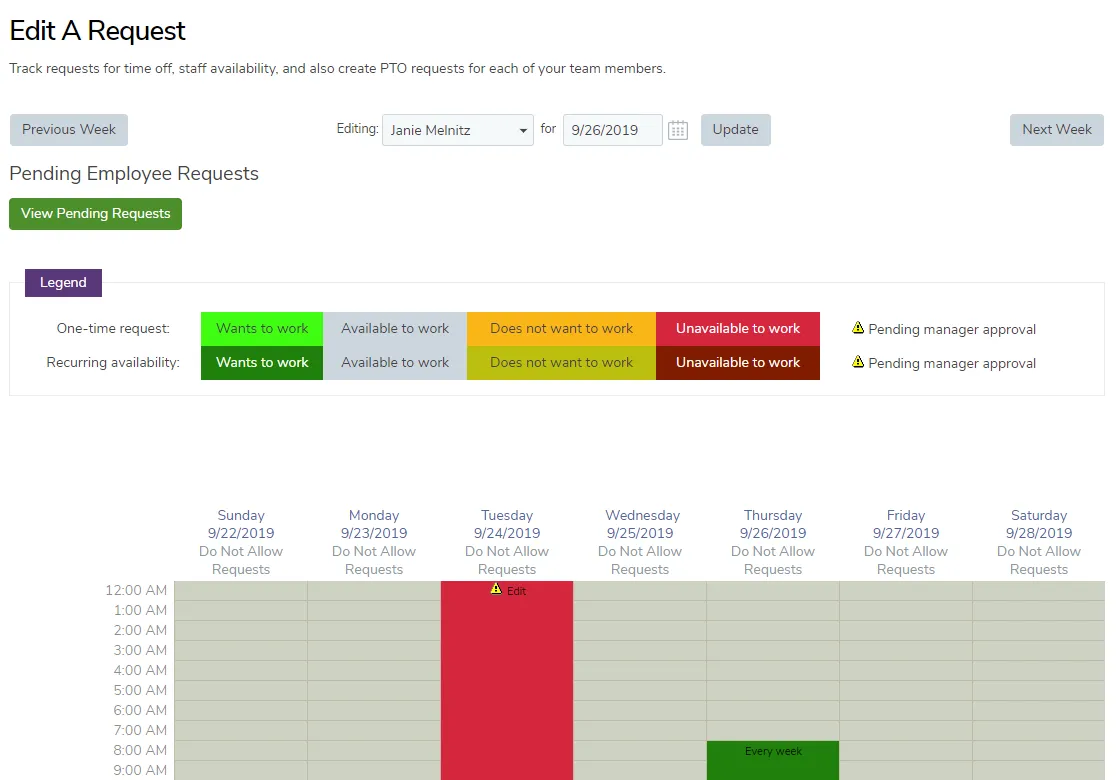The height and width of the screenshot is (780, 1117).
Task: Click Wednesday 6:00 AM grid cell
Action: pyautogui.click(x=640, y=710)
